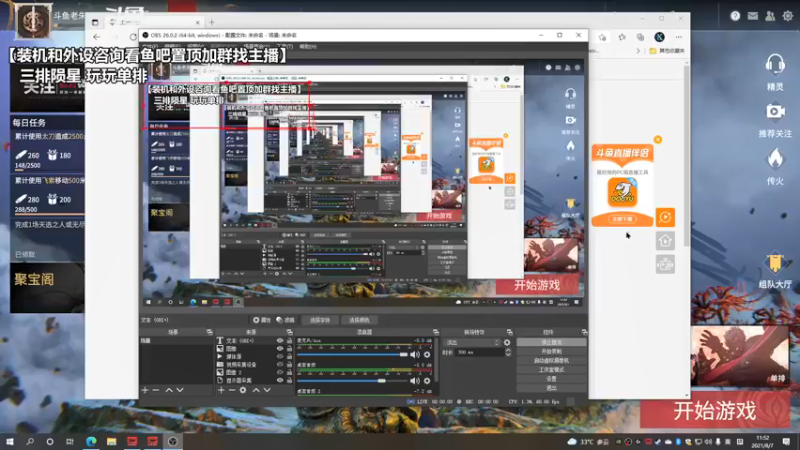Open new tab in Edge browser
Screen dimensions: 800x450
212,22
